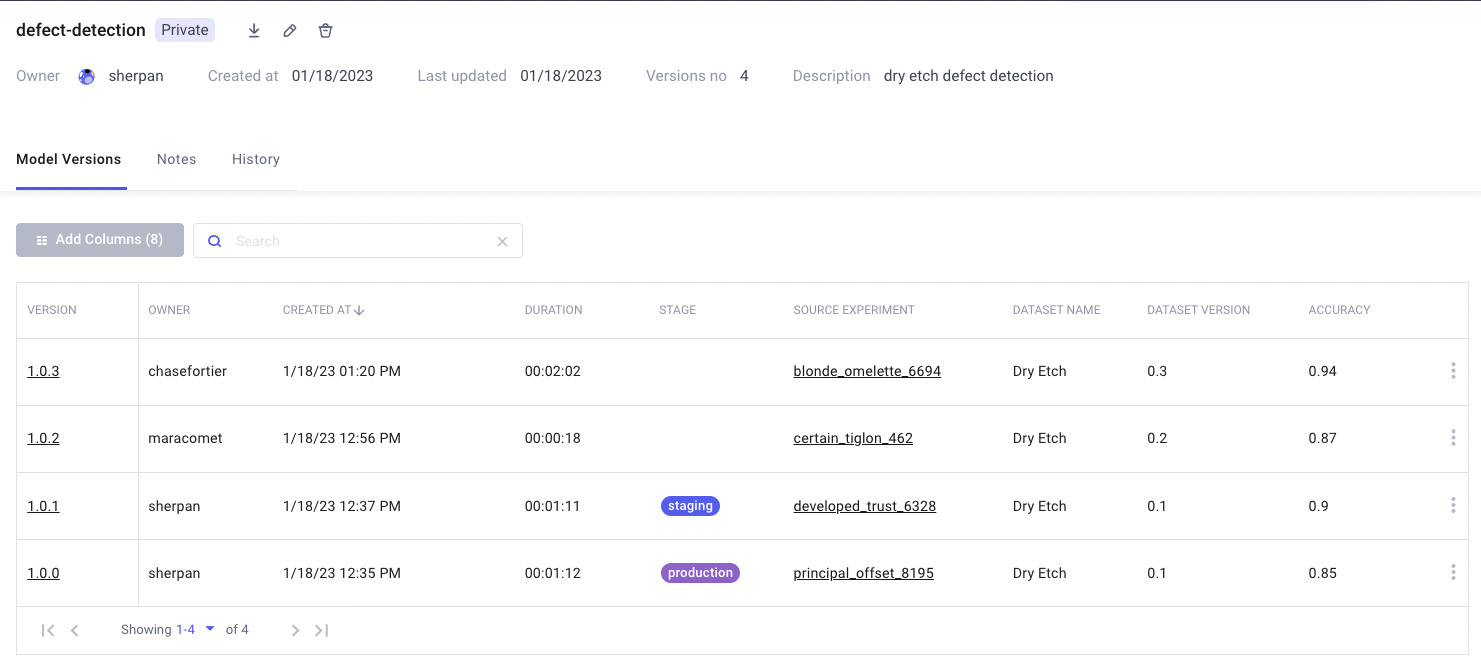Image resolution: width=1481 pixels, height=659 pixels.
Task: Click the pencil edit icon
Action: point(290,31)
